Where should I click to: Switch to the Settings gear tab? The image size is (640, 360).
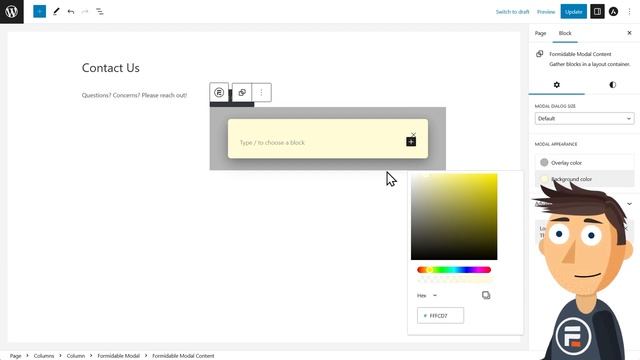click(556, 84)
